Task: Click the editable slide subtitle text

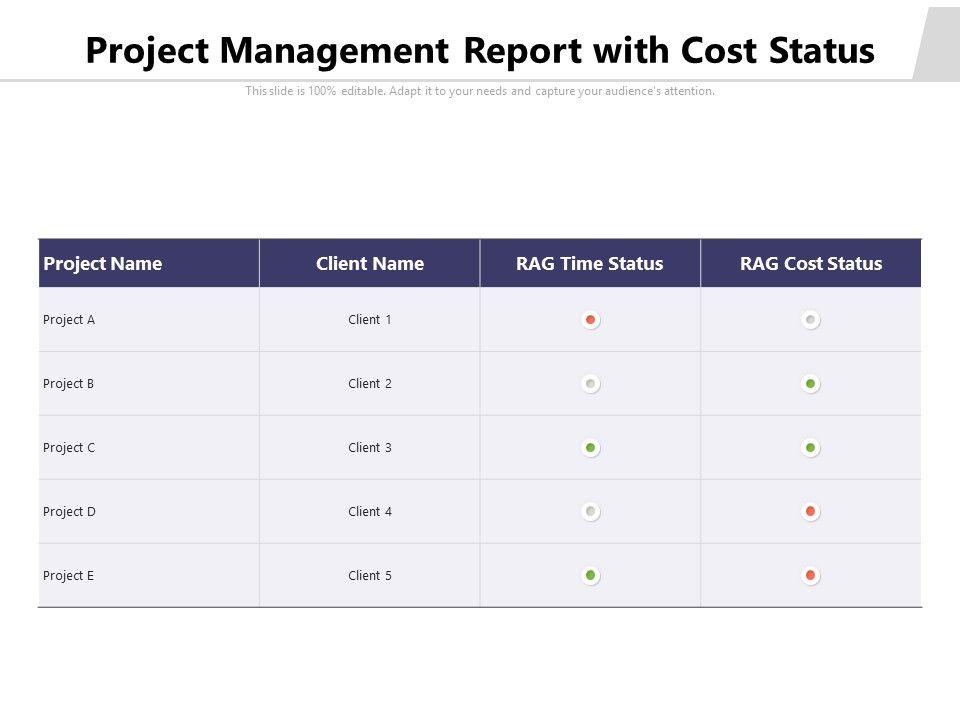Action: (x=480, y=91)
